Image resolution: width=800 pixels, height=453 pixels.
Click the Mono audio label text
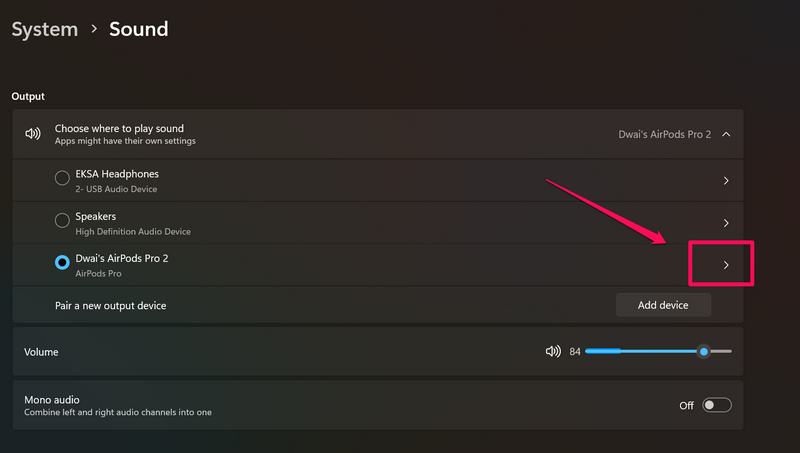(52, 399)
